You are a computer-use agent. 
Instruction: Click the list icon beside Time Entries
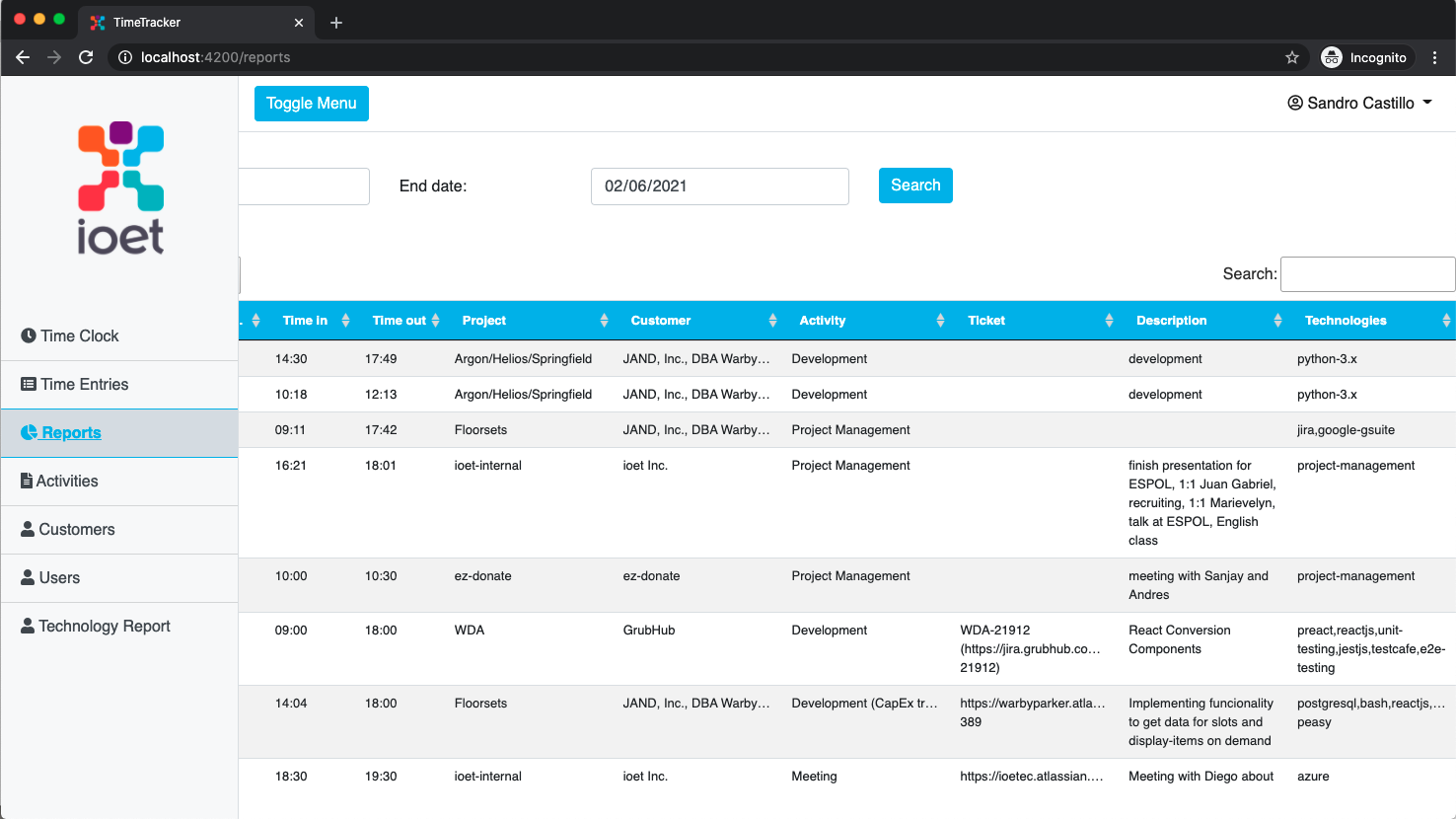pos(29,384)
